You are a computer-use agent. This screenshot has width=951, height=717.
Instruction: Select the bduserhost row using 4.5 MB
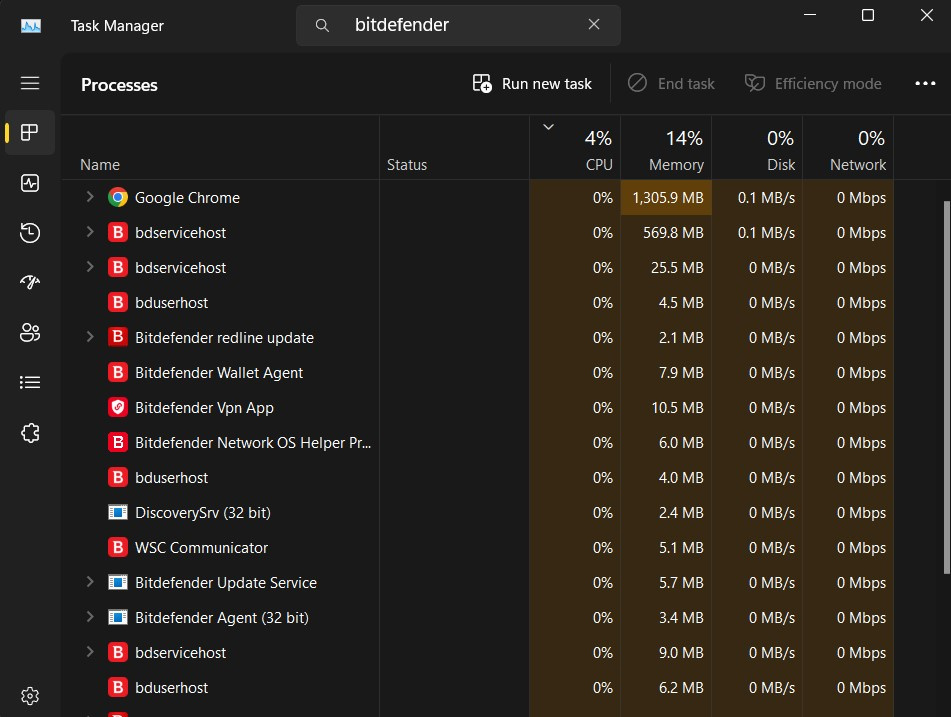coord(477,303)
